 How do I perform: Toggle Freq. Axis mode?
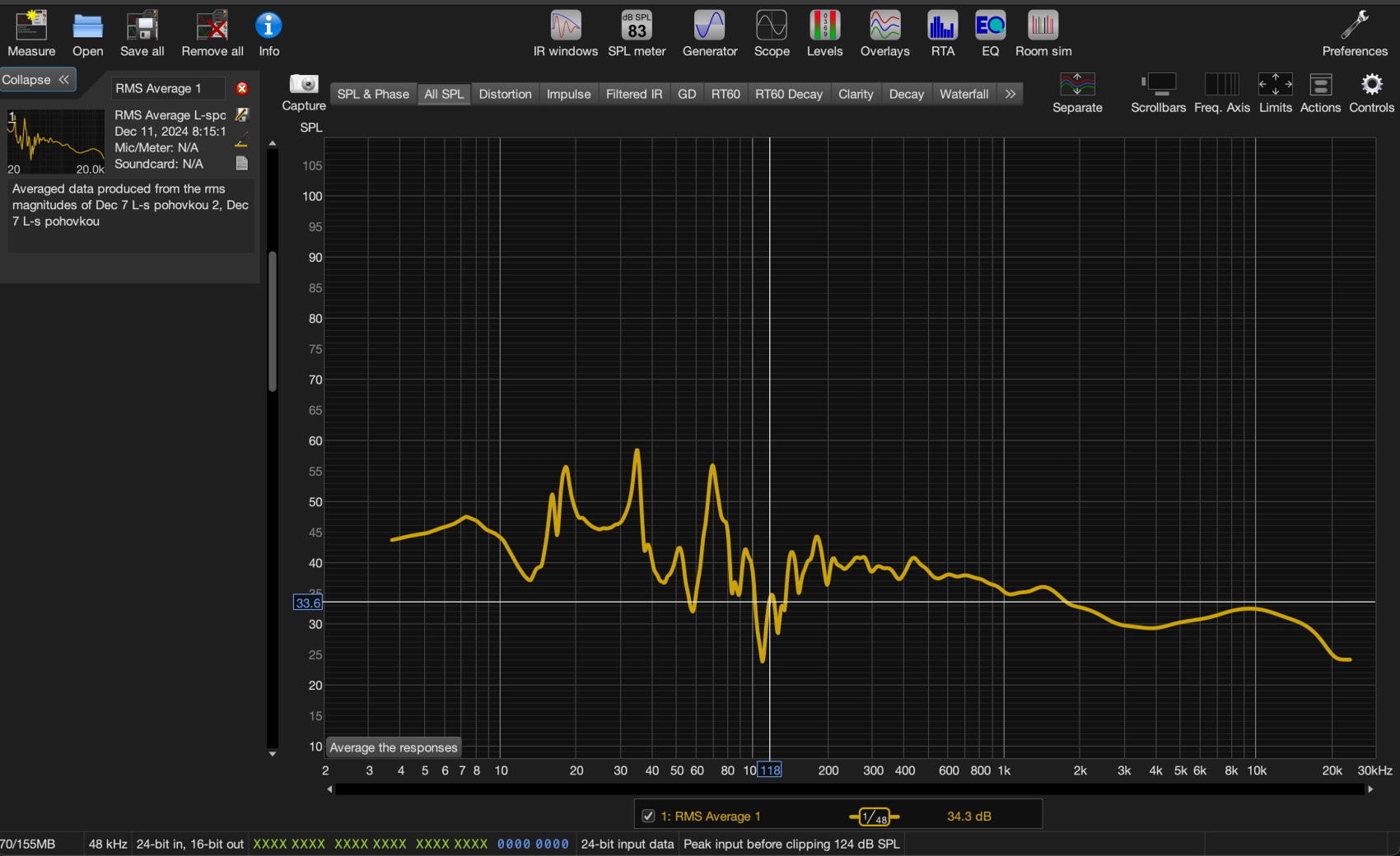(1221, 85)
